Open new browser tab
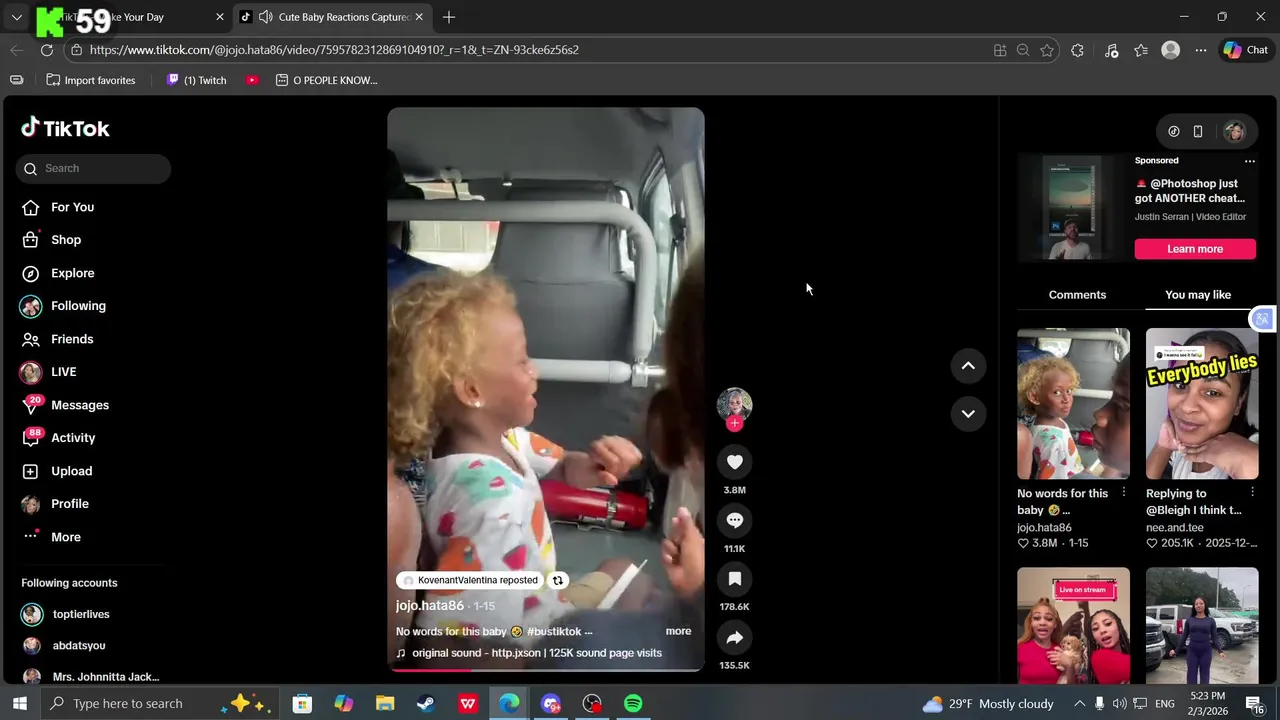The height and width of the screenshot is (720, 1280). (449, 17)
